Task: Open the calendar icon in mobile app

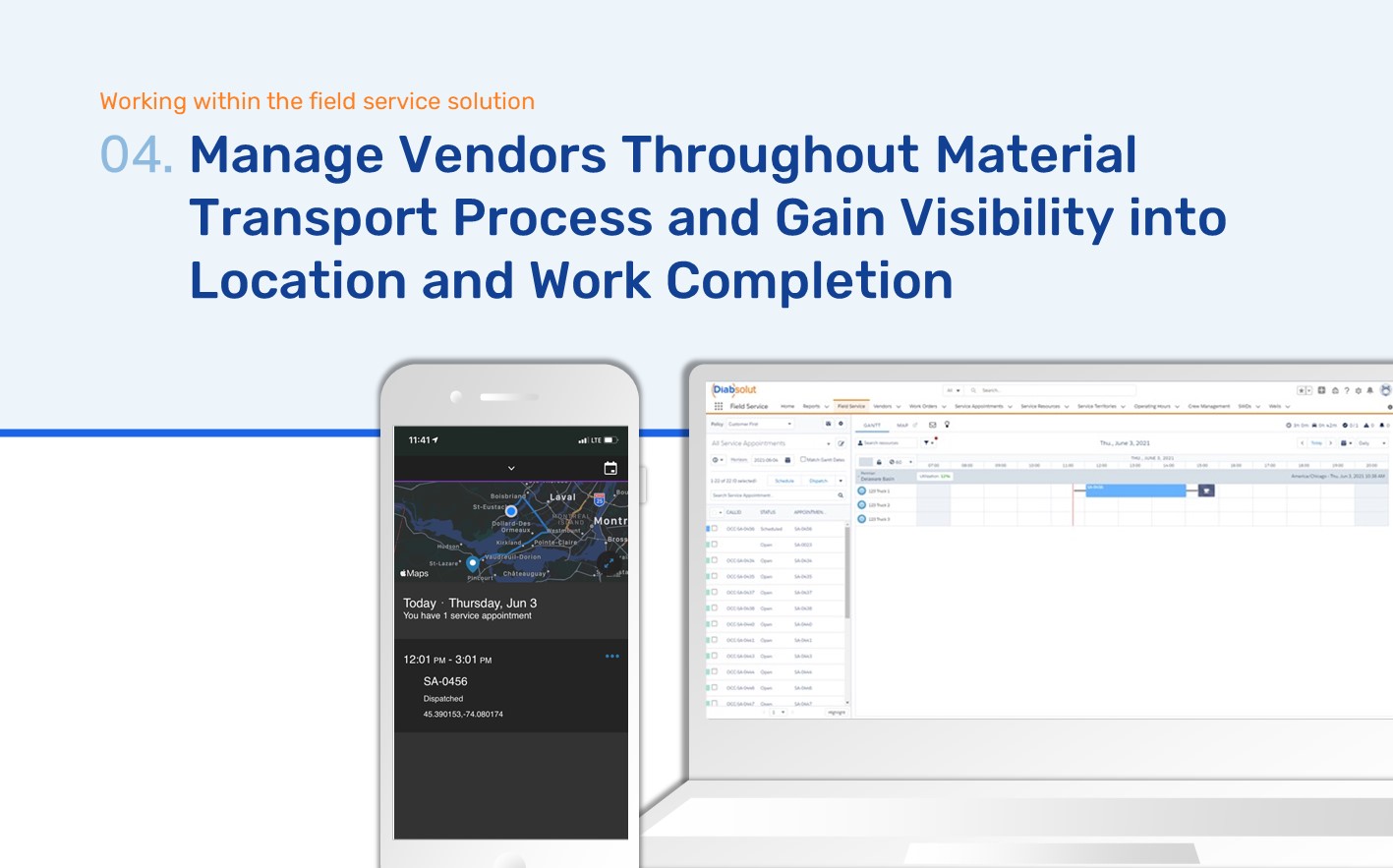Action: coord(609,468)
